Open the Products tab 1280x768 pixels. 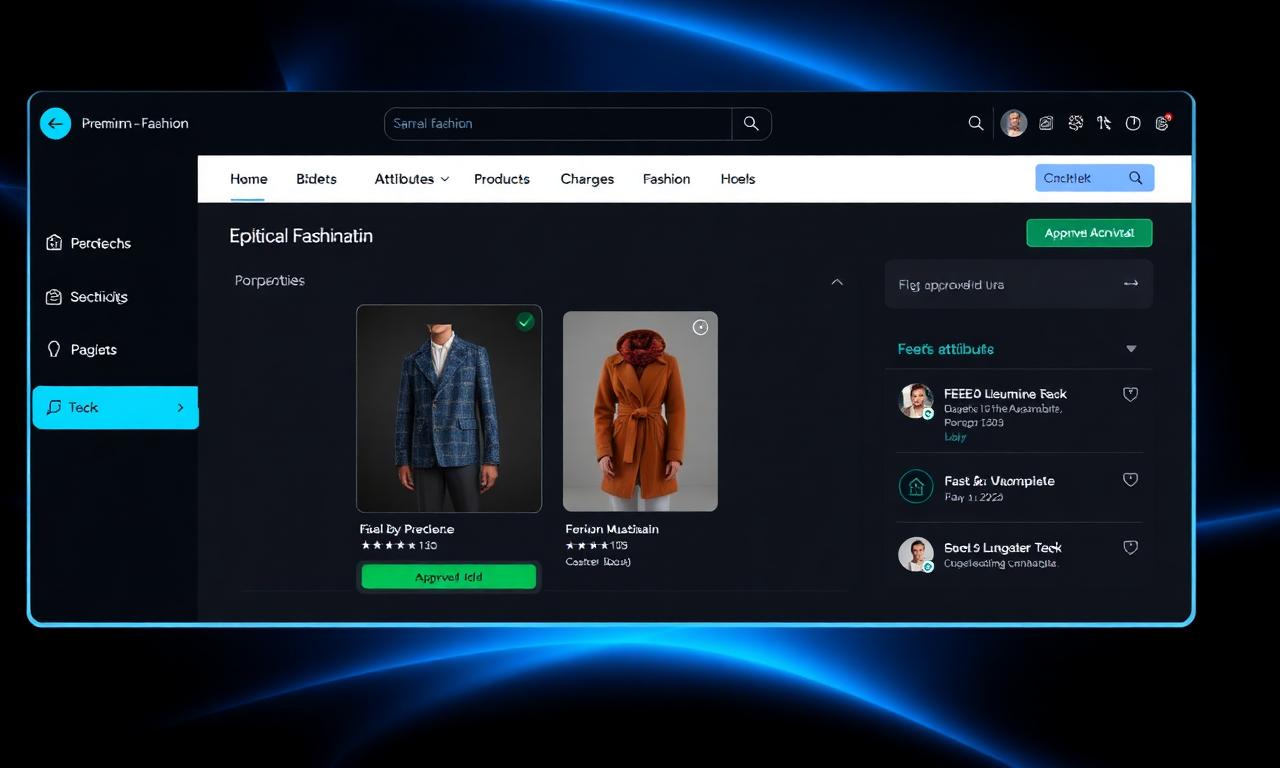click(x=502, y=179)
